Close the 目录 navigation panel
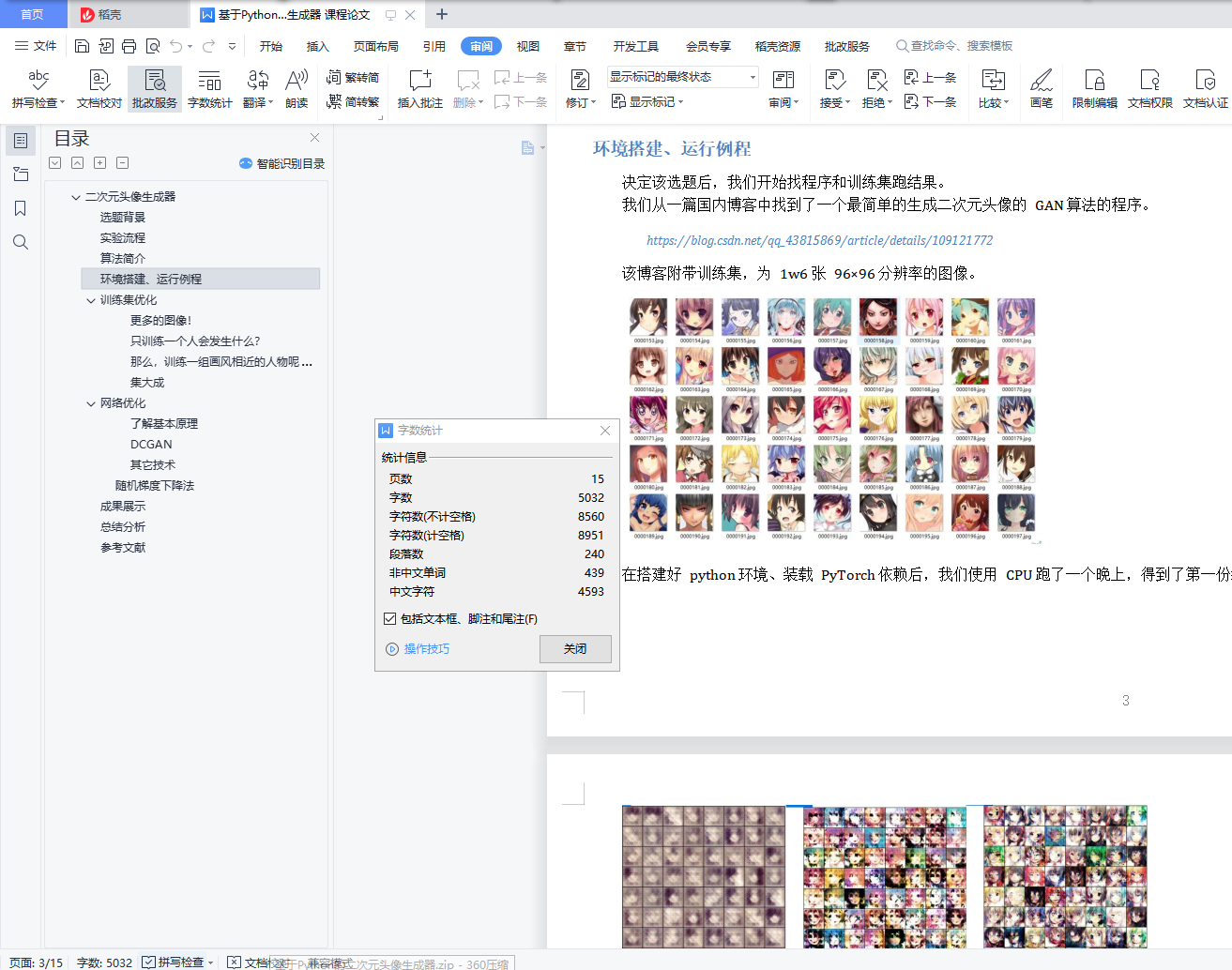The image size is (1232, 970). 315,138
